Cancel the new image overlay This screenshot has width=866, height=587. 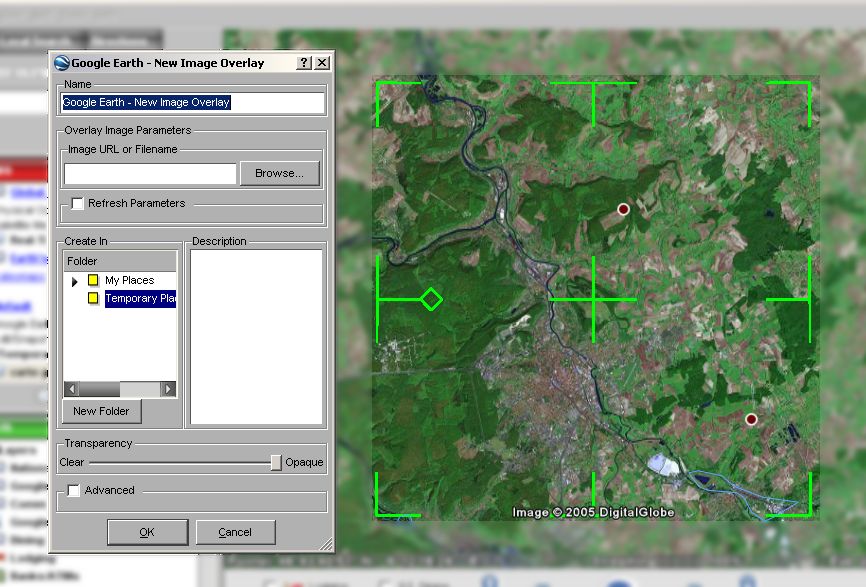tap(235, 532)
